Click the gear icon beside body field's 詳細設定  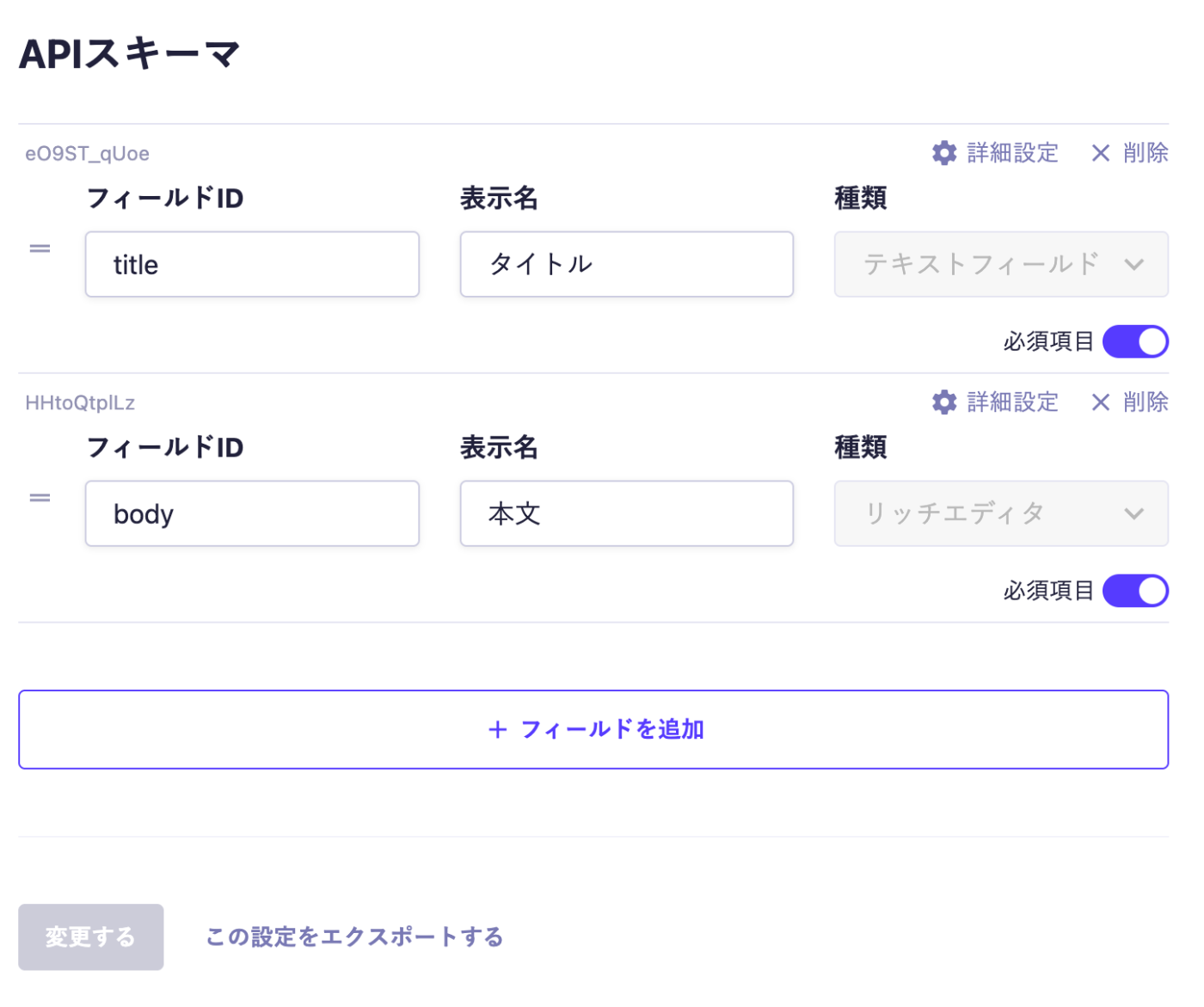[x=943, y=402]
